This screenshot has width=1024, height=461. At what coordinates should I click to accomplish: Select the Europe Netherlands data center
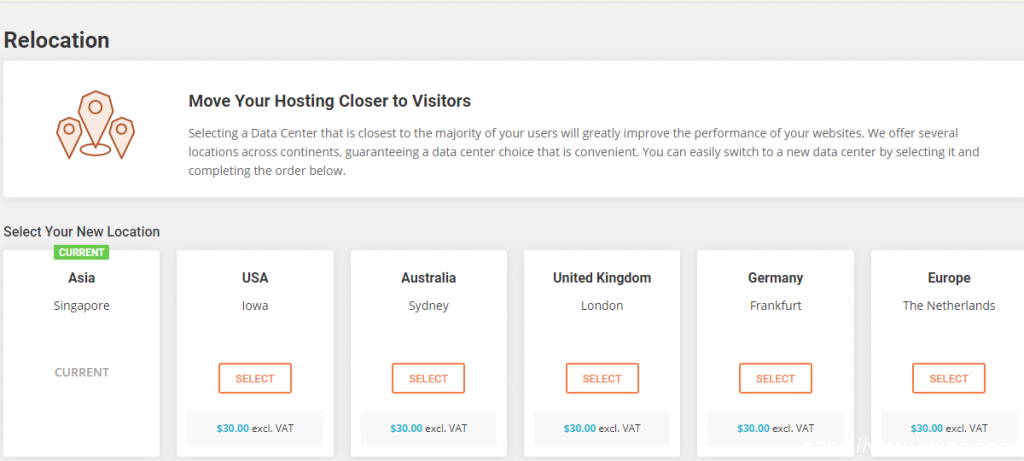coord(948,378)
